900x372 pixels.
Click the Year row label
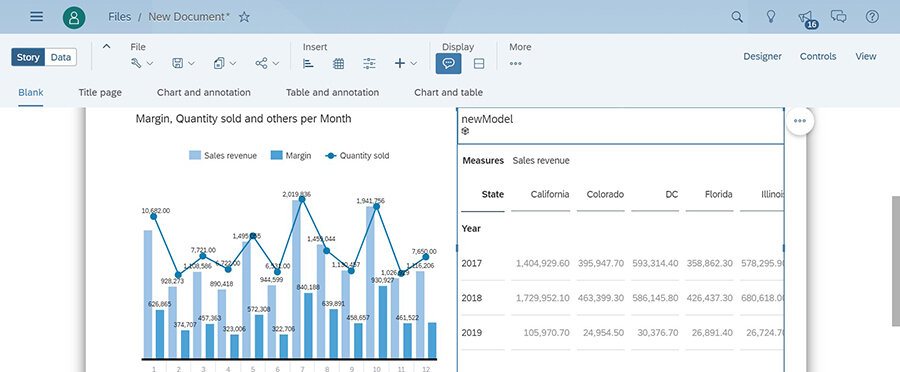[471, 228]
